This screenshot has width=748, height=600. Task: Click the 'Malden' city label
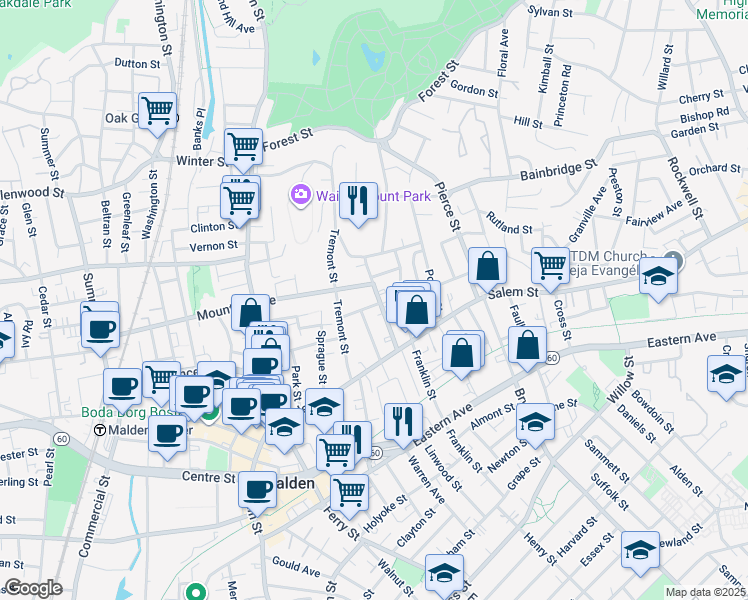click(295, 483)
